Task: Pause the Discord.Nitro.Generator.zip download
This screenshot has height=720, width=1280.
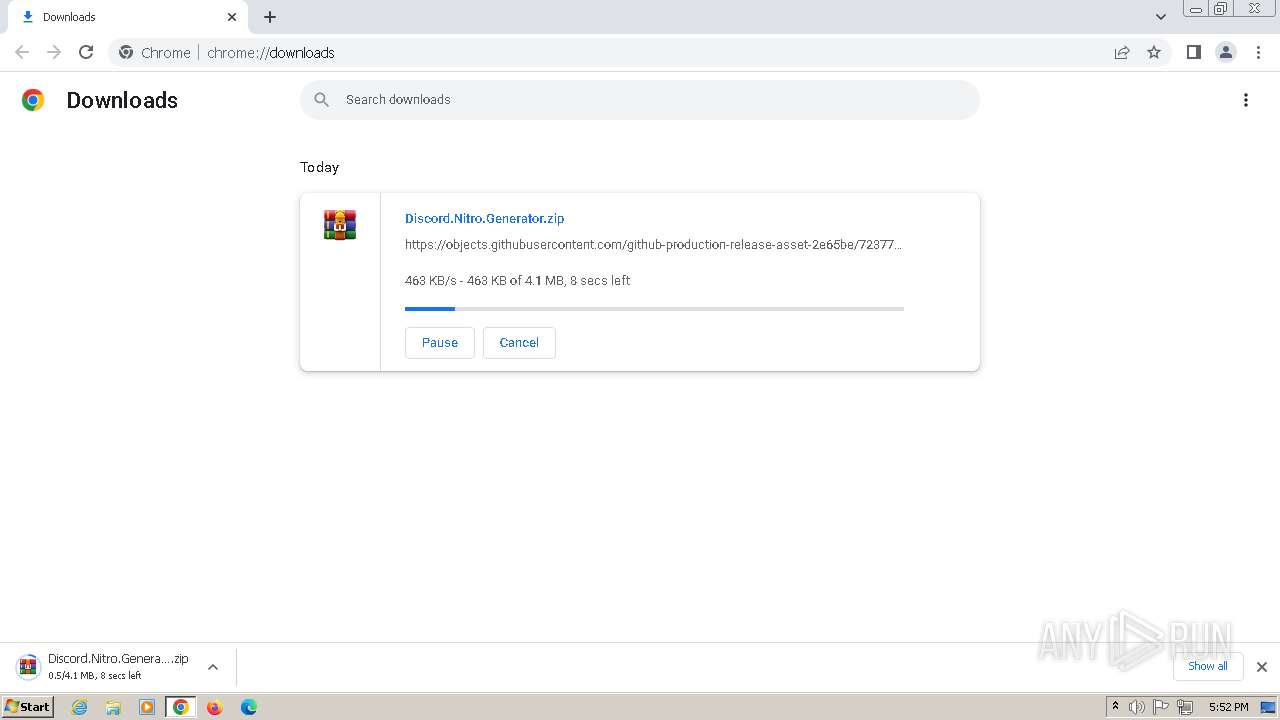Action: click(x=440, y=342)
